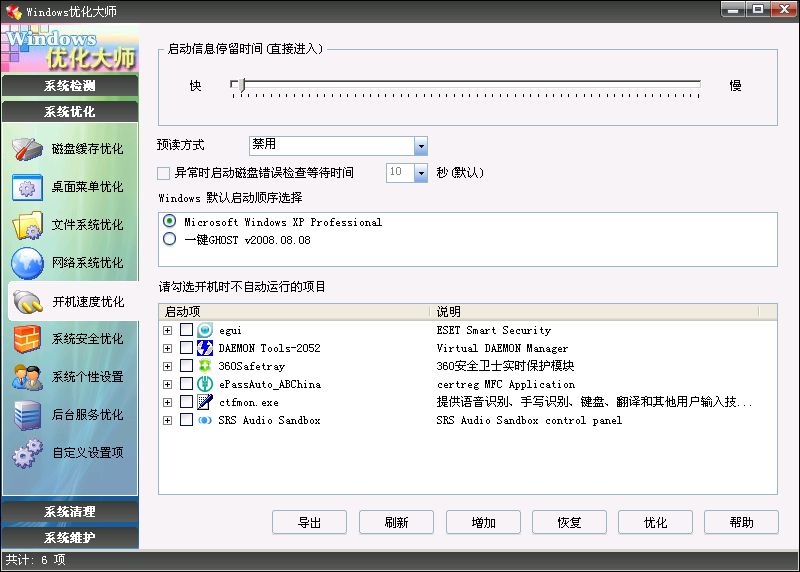This screenshot has width=800, height=572.
Task: Open 系统个性设置 users icon
Action: tap(27, 377)
